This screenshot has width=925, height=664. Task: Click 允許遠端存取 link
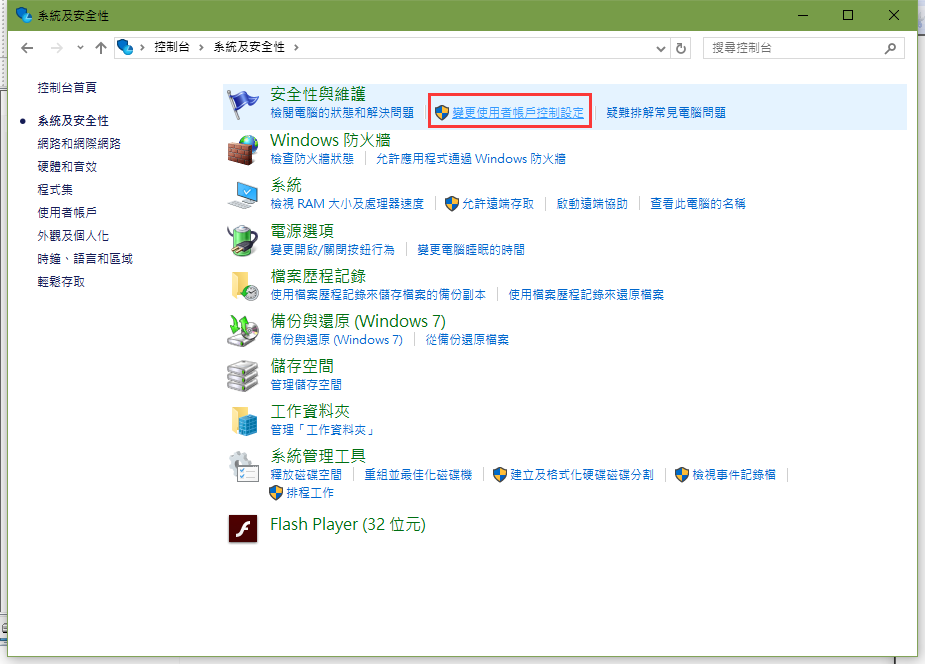(498, 203)
